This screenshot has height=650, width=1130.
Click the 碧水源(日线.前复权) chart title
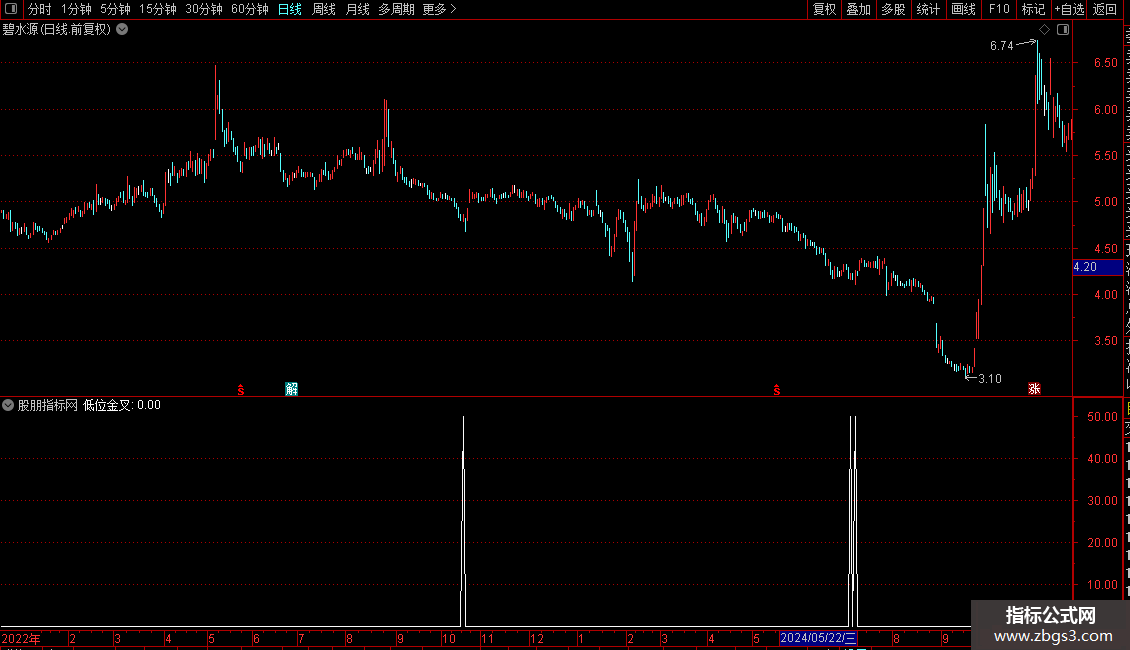pos(56,30)
